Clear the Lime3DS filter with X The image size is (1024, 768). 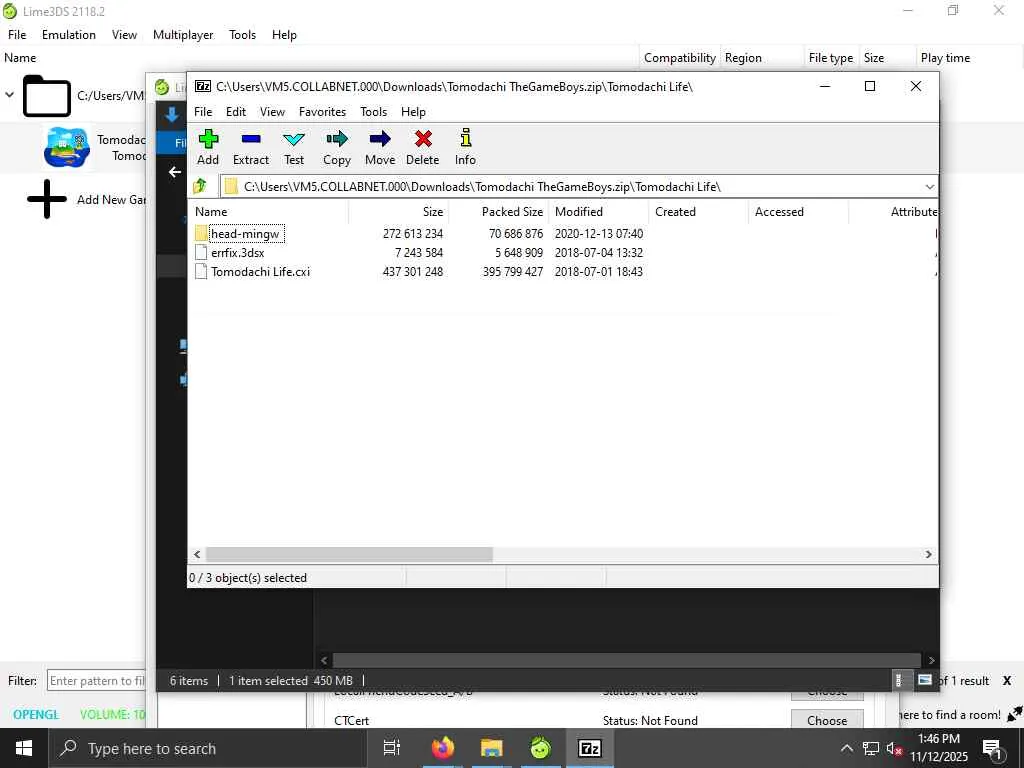[x=1007, y=681]
